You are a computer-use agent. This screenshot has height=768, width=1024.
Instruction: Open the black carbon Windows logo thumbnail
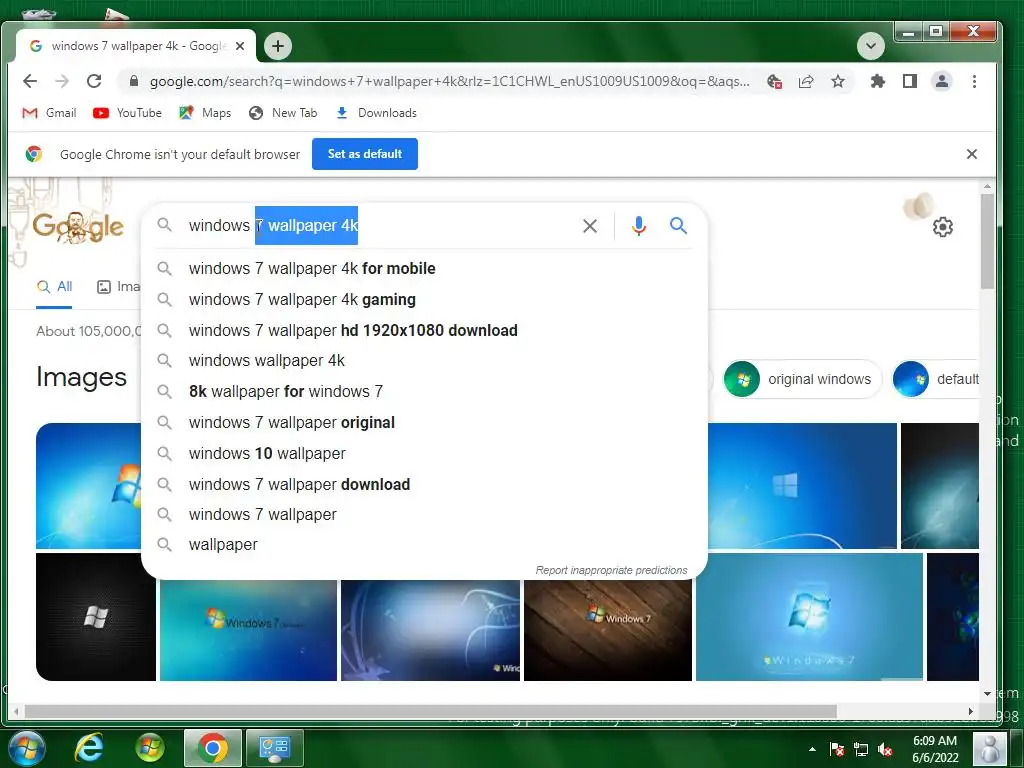click(96, 617)
